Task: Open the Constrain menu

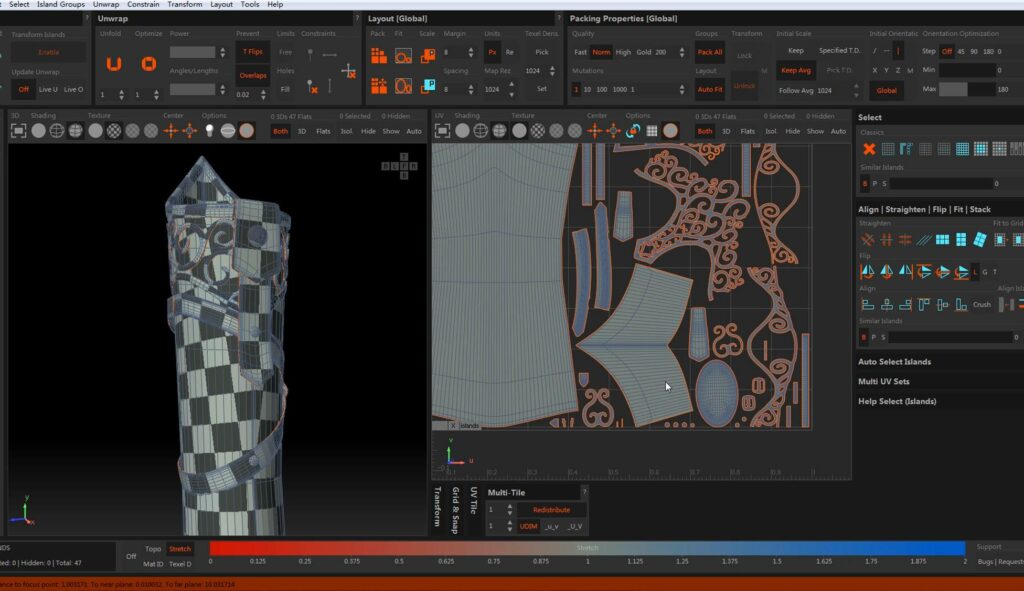Action: 143,5
